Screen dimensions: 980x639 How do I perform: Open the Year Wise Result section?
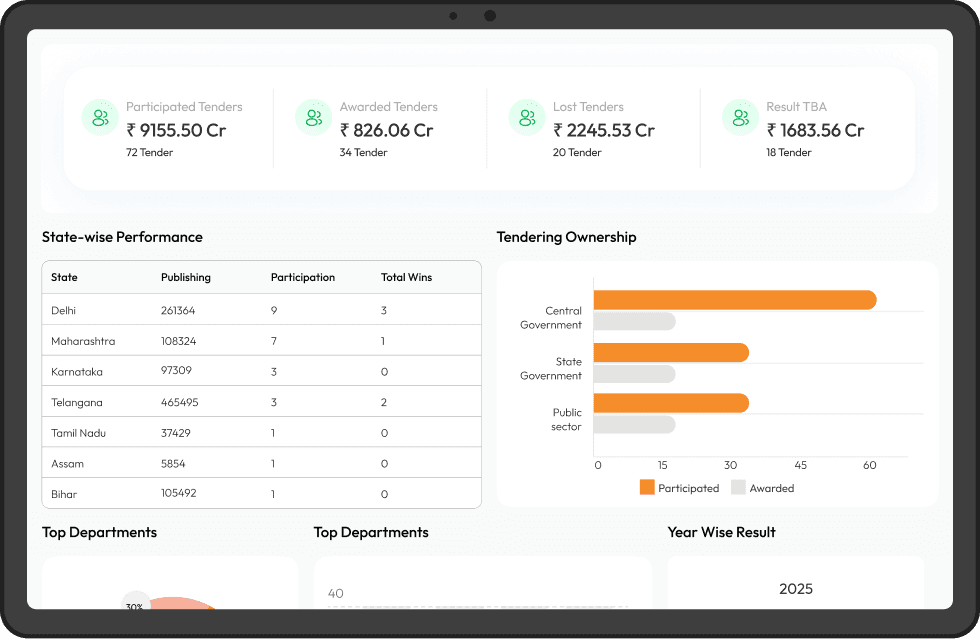(x=722, y=532)
